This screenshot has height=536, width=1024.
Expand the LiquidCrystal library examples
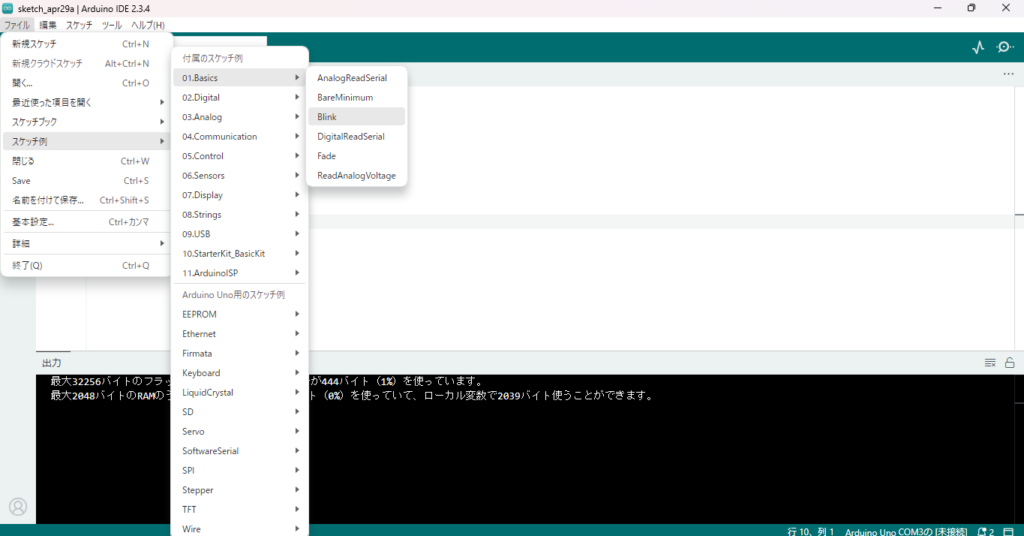pos(240,392)
